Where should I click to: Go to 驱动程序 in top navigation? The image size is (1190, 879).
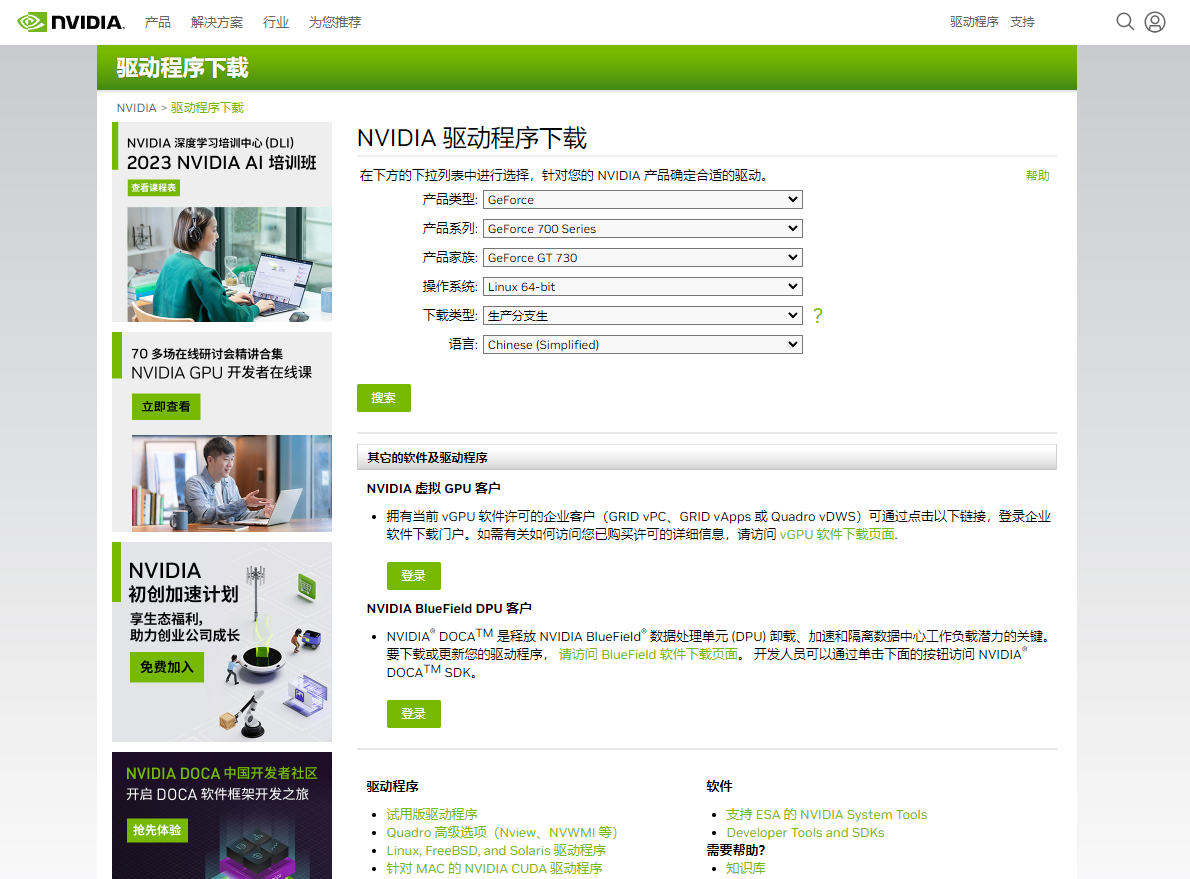974,22
